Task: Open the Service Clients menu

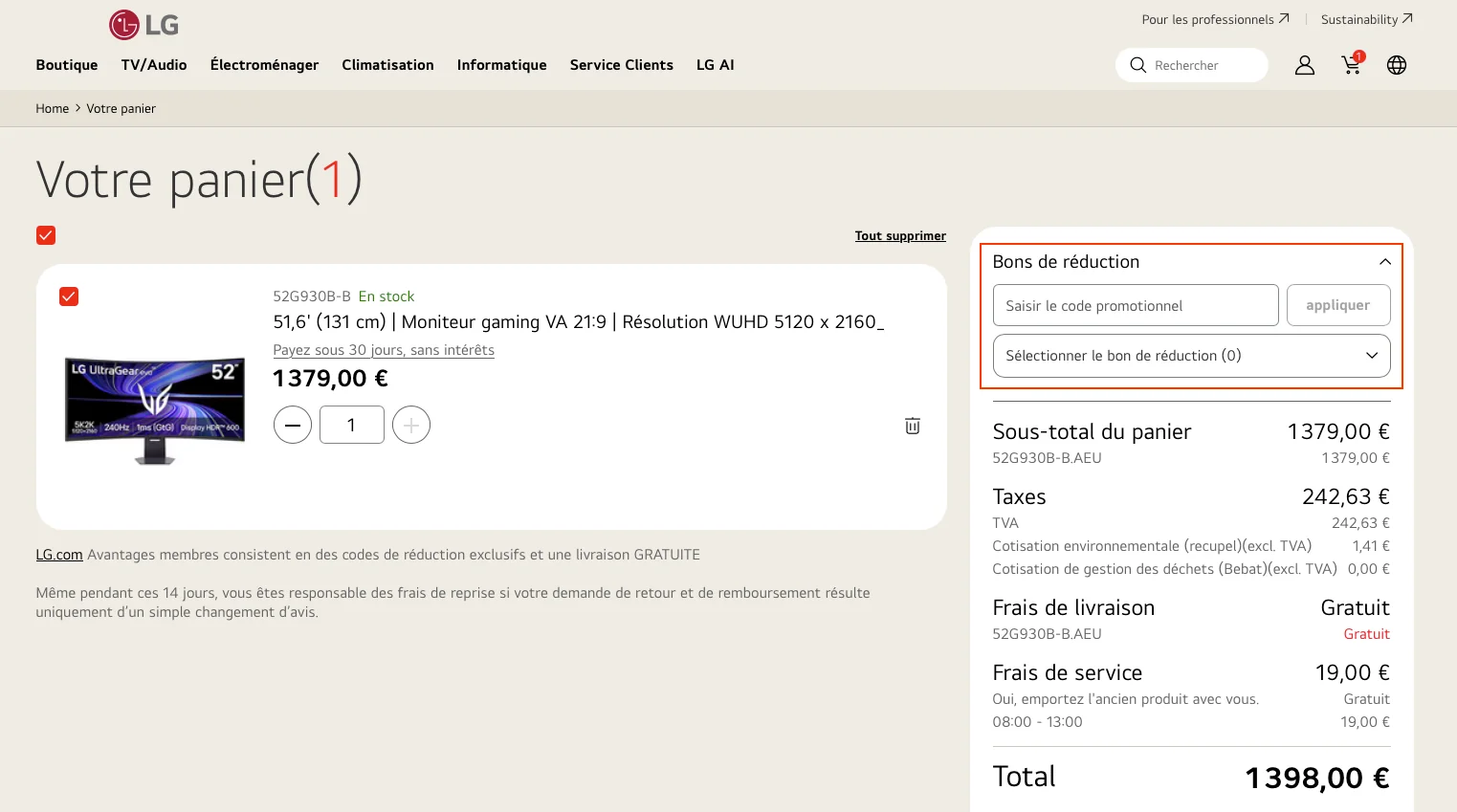Action: [622, 65]
